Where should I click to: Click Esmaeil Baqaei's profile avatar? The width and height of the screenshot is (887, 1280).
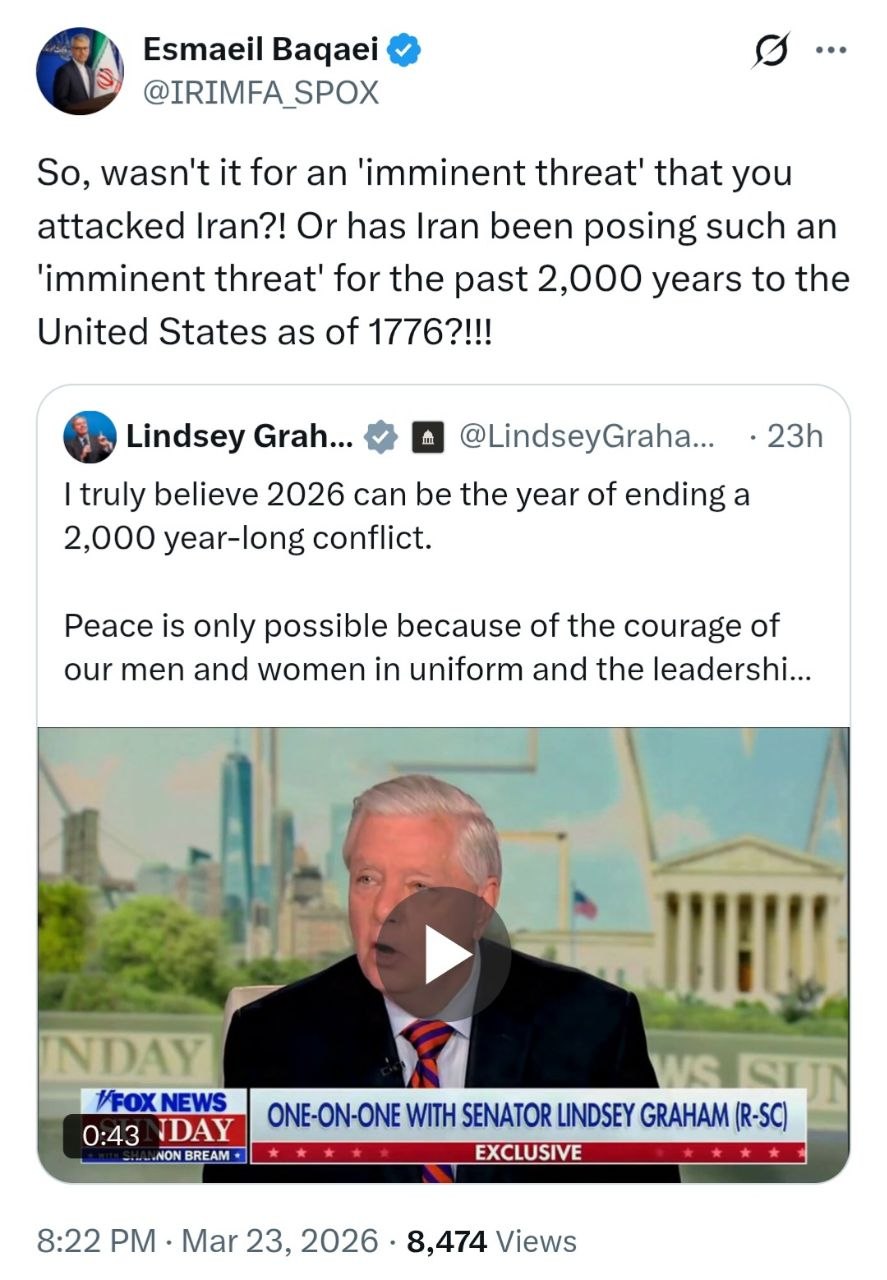pyautogui.click(x=80, y=71)
